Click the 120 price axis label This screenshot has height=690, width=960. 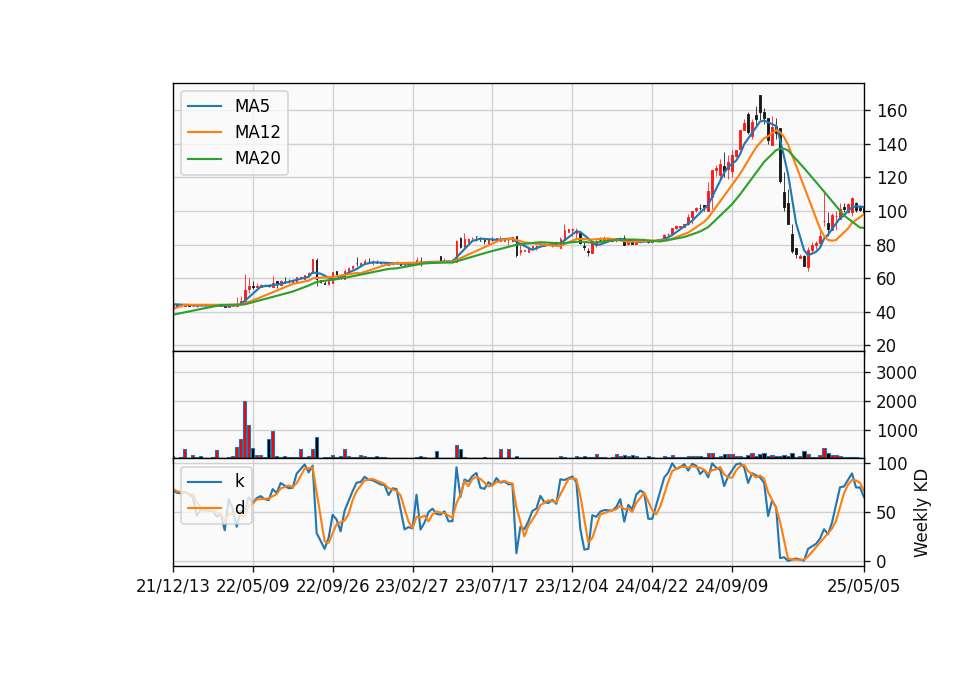pos(891,179)
